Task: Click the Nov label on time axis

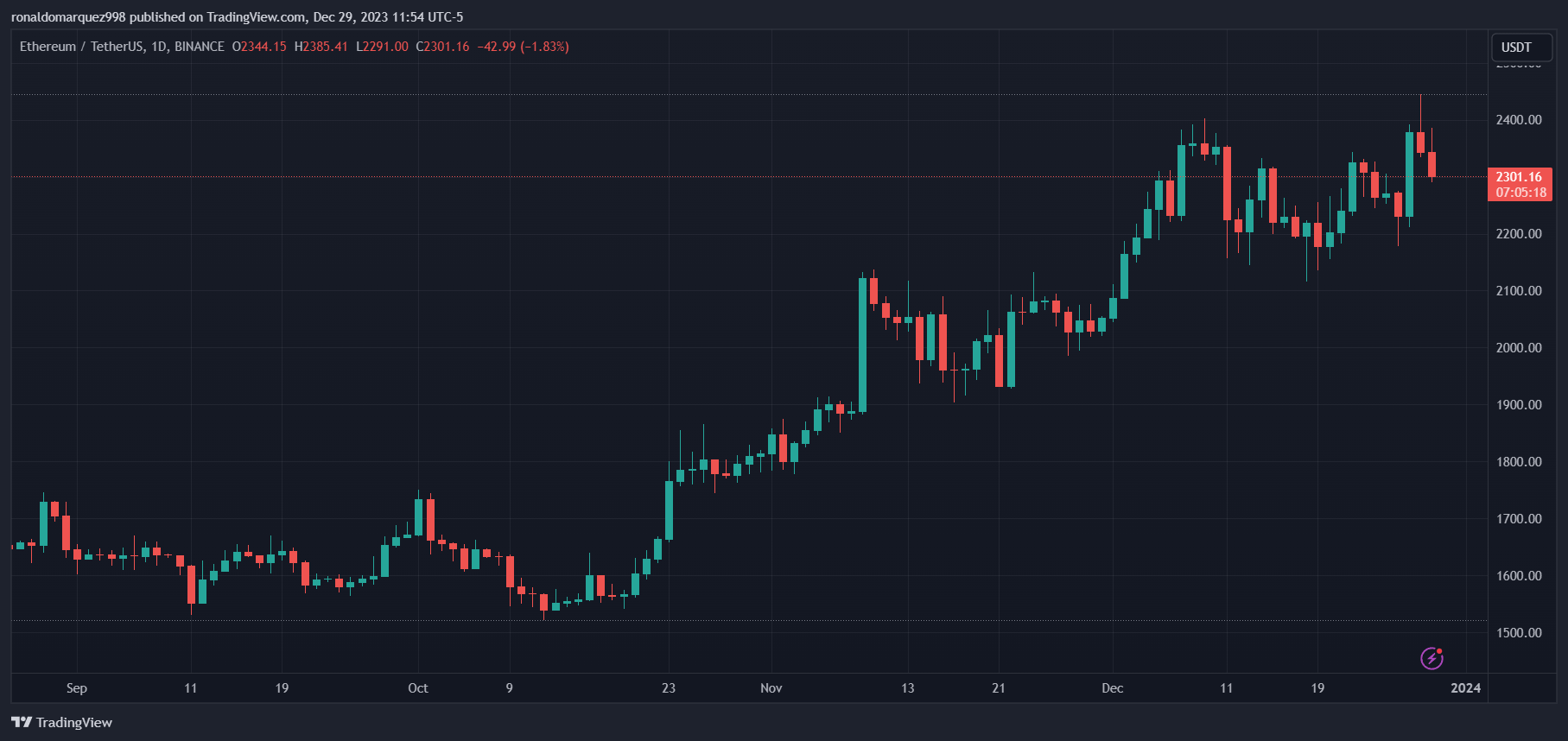Action: pyautogui.click(x=771, y=688)
